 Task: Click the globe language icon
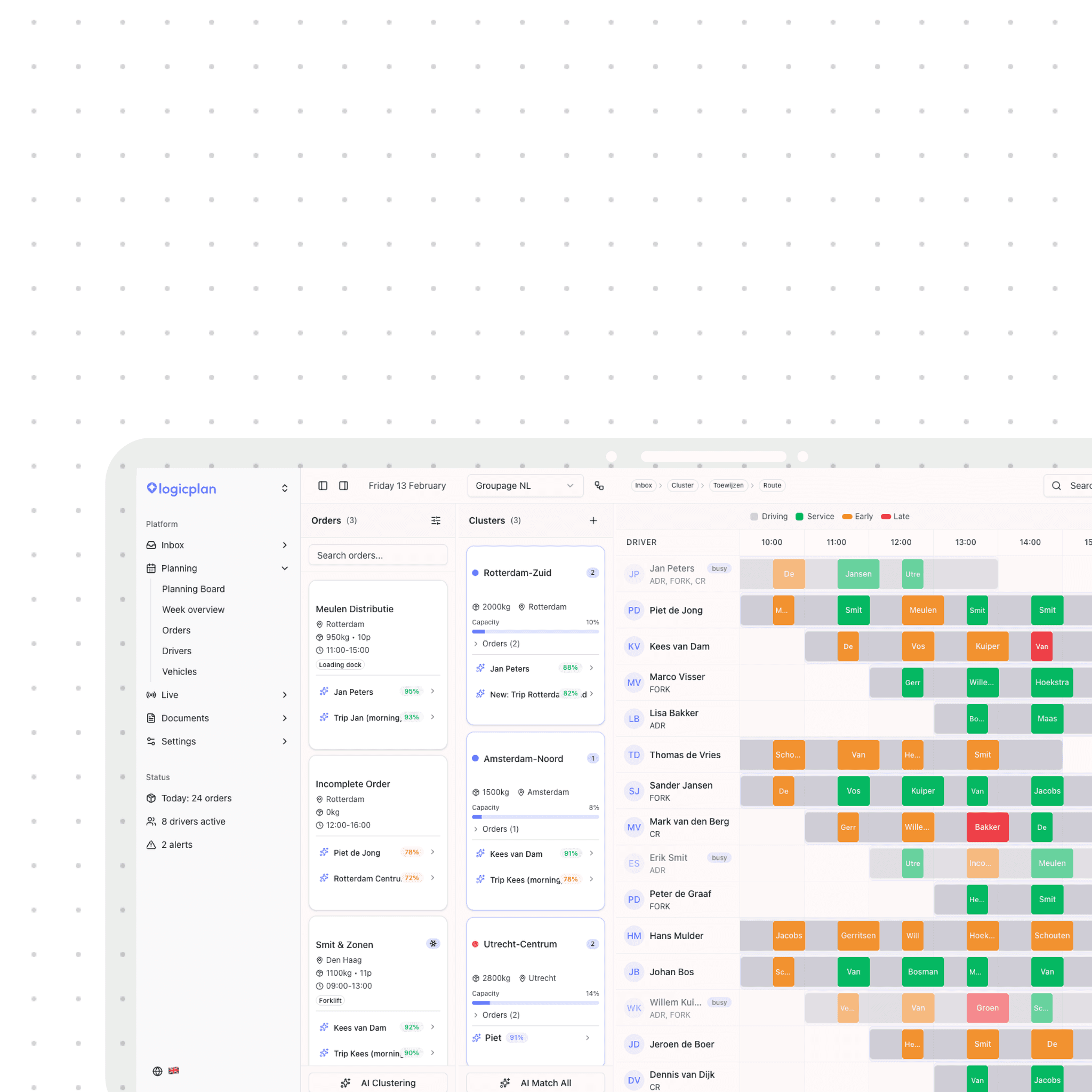(x=157, y=1071)
